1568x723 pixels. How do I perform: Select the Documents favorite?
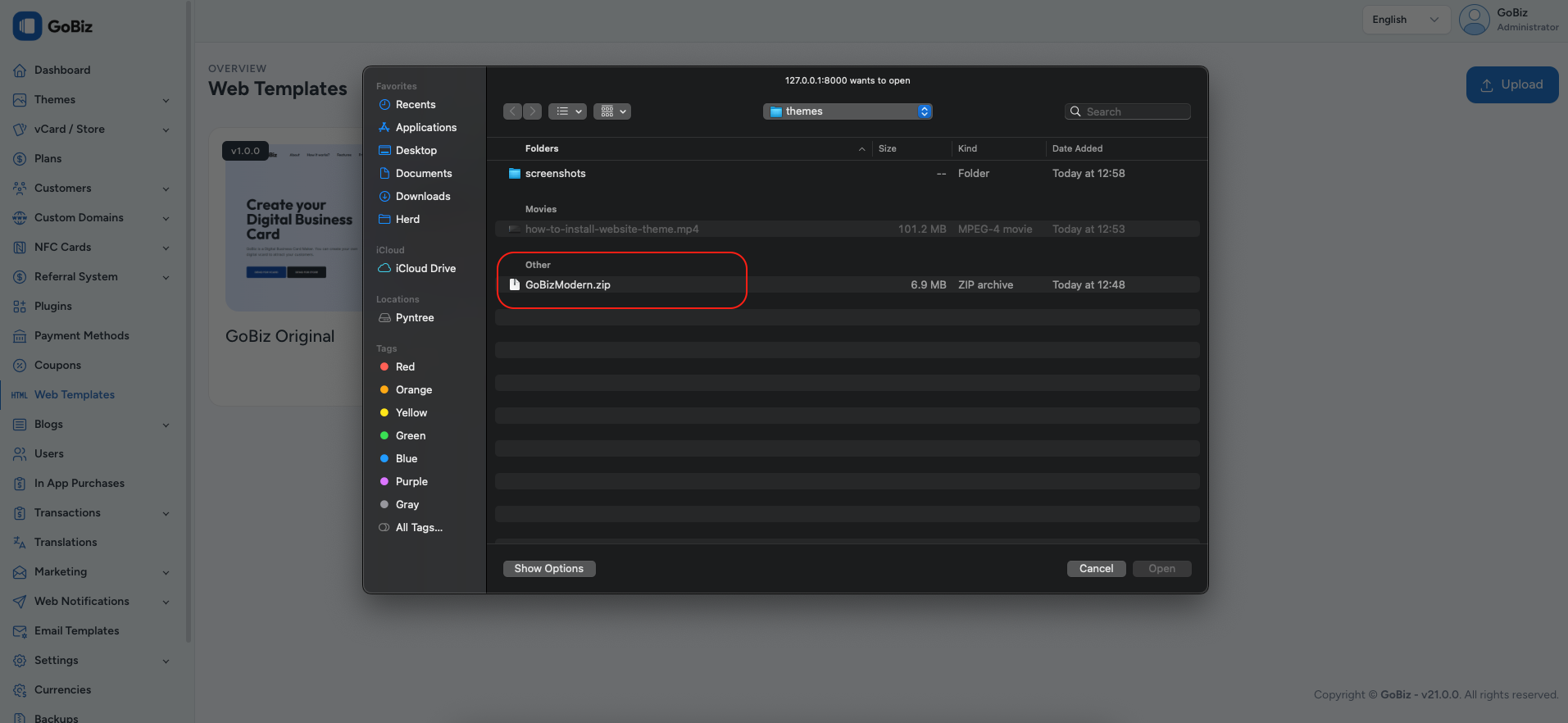point(424,174)
